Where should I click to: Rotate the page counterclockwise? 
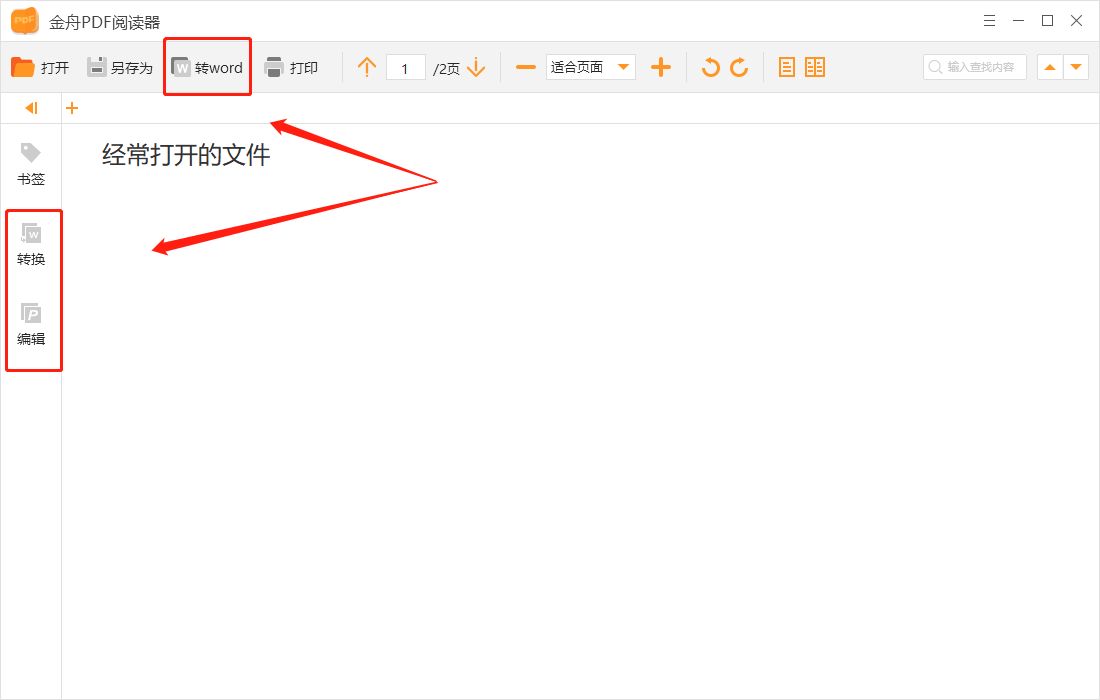tap(711, 67)
